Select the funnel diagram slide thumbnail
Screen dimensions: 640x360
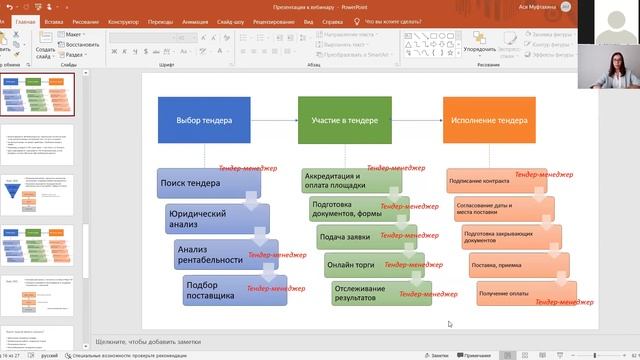point(37,195)
